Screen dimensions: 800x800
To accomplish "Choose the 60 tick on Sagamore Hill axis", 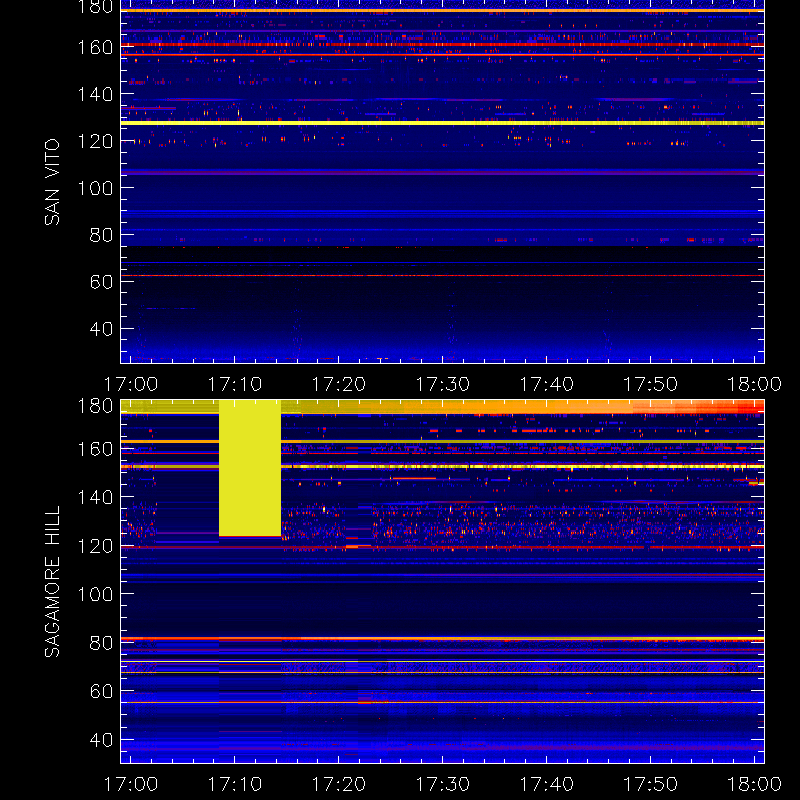I will point(102,691).
